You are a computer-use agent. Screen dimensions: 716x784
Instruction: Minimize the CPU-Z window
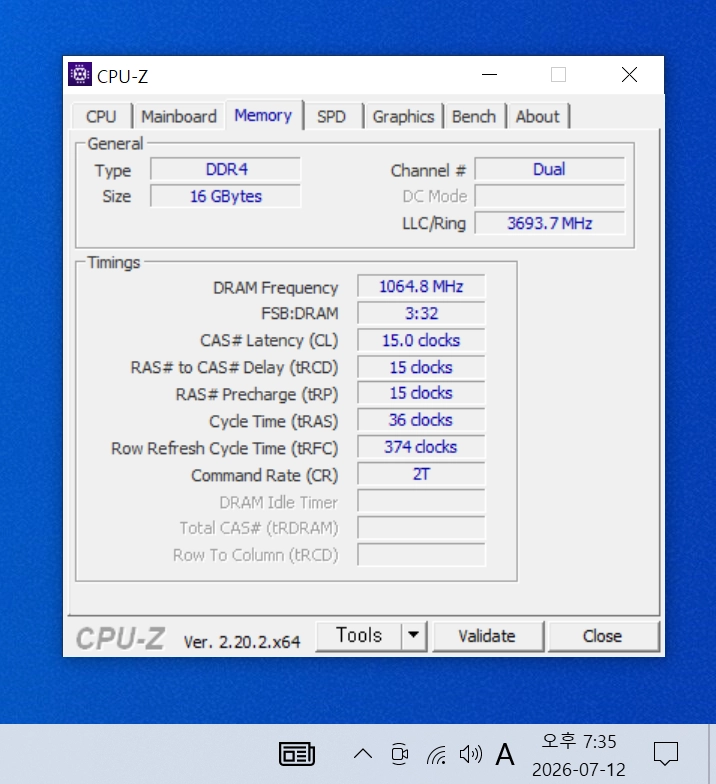[490, 74]
